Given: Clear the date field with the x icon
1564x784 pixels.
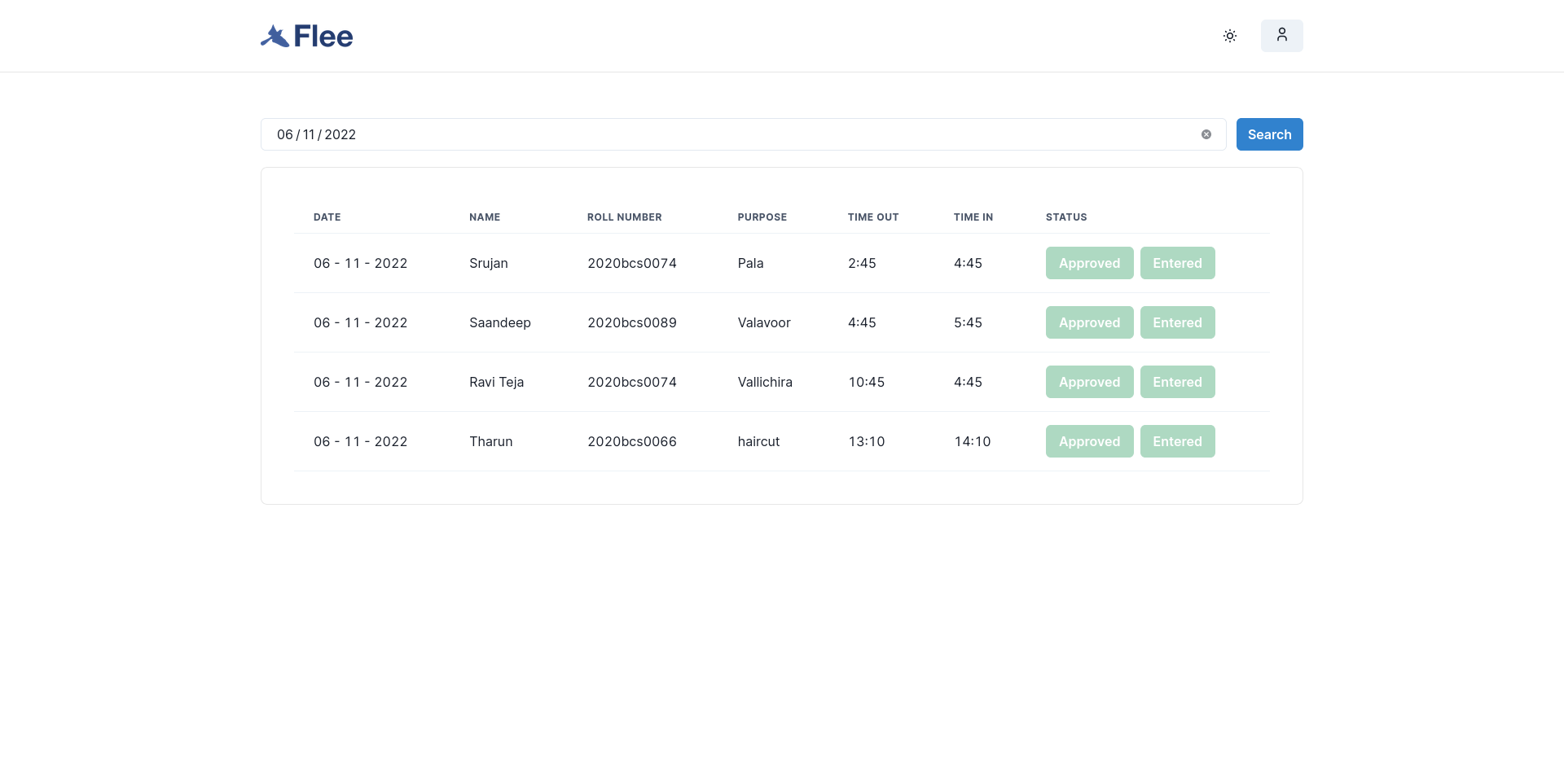Looking at the screenshot, I should pos(1206,134).
